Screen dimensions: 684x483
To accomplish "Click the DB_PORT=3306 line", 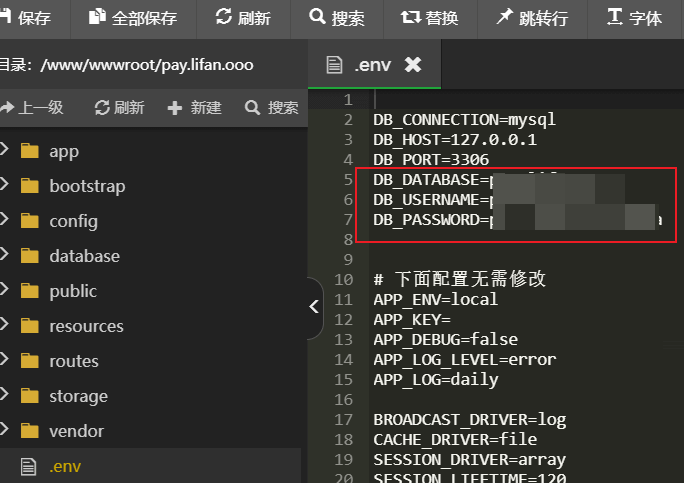I will tap(431, 160).
